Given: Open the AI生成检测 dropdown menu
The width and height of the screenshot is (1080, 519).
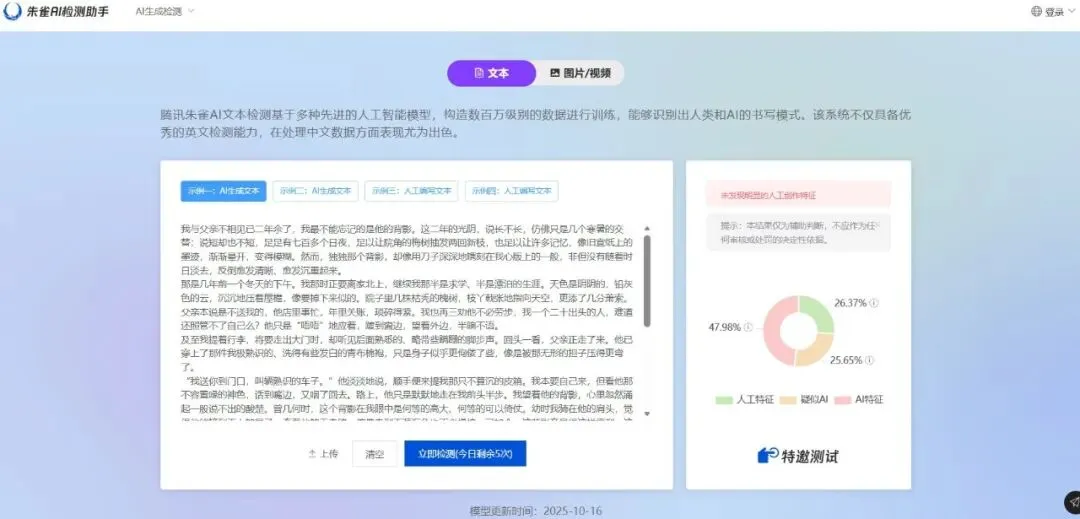Looking at the screenshot, I should tap(165, 12).
